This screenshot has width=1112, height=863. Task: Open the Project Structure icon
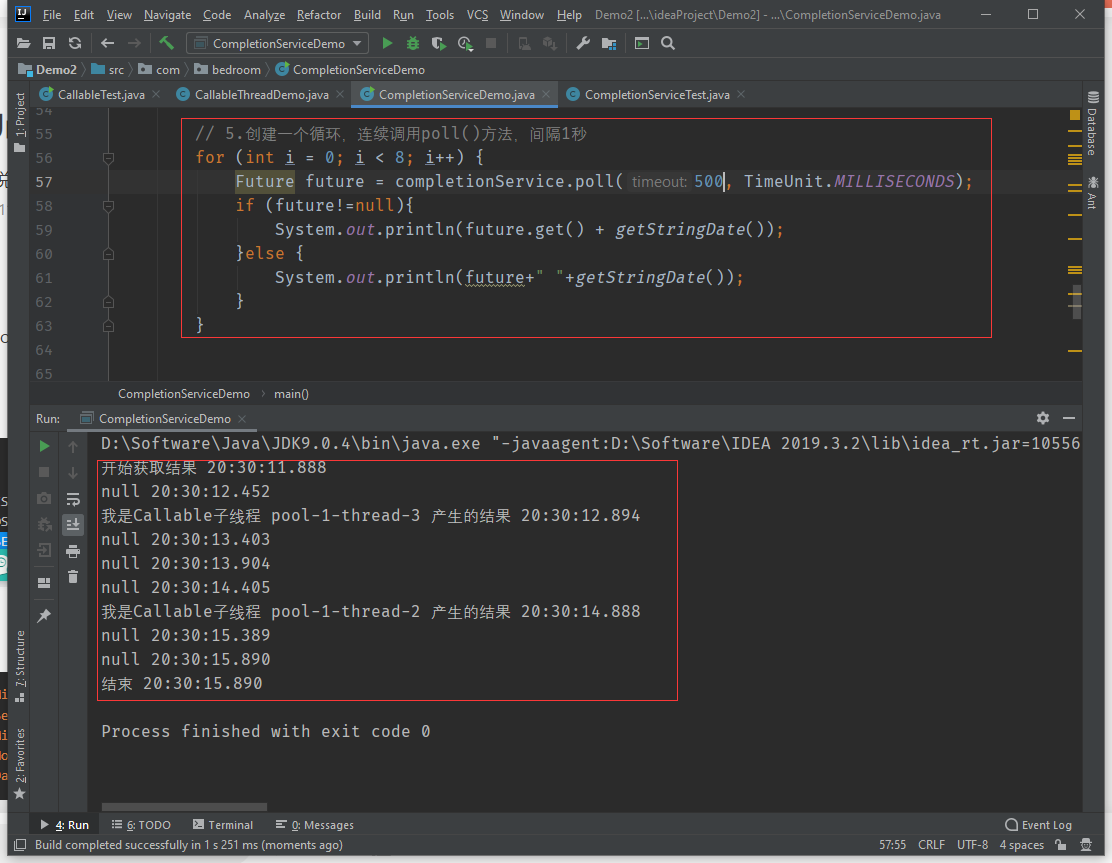[608, 43]
